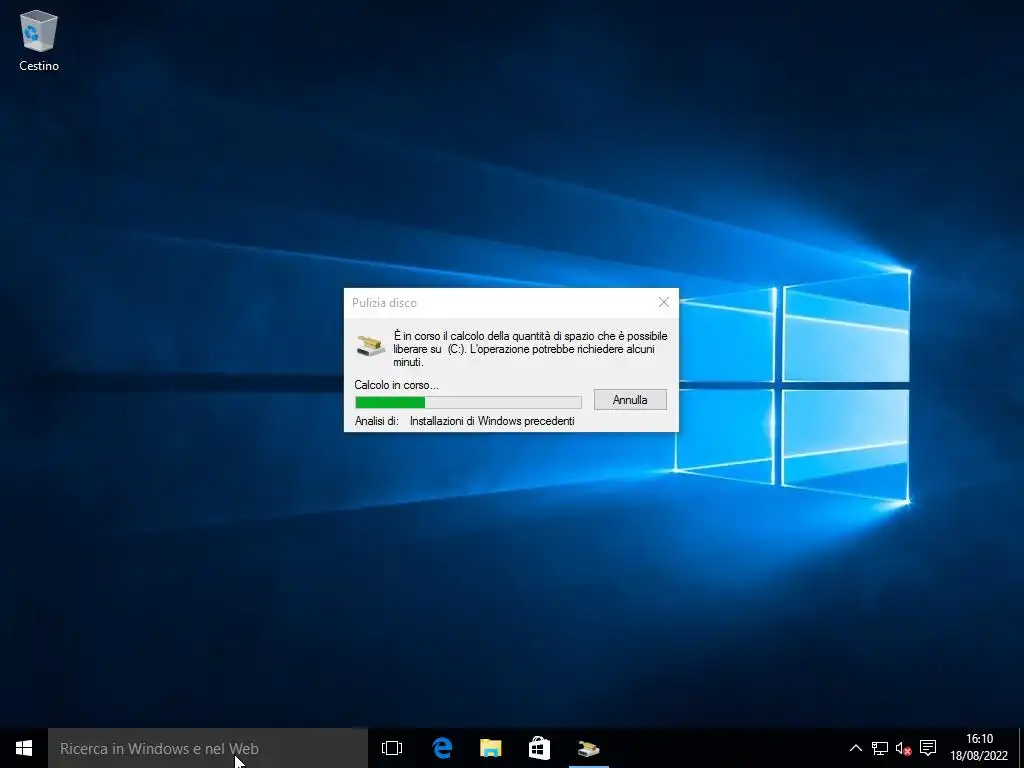Open File Explorer from the taskbar

coord(490,748)
